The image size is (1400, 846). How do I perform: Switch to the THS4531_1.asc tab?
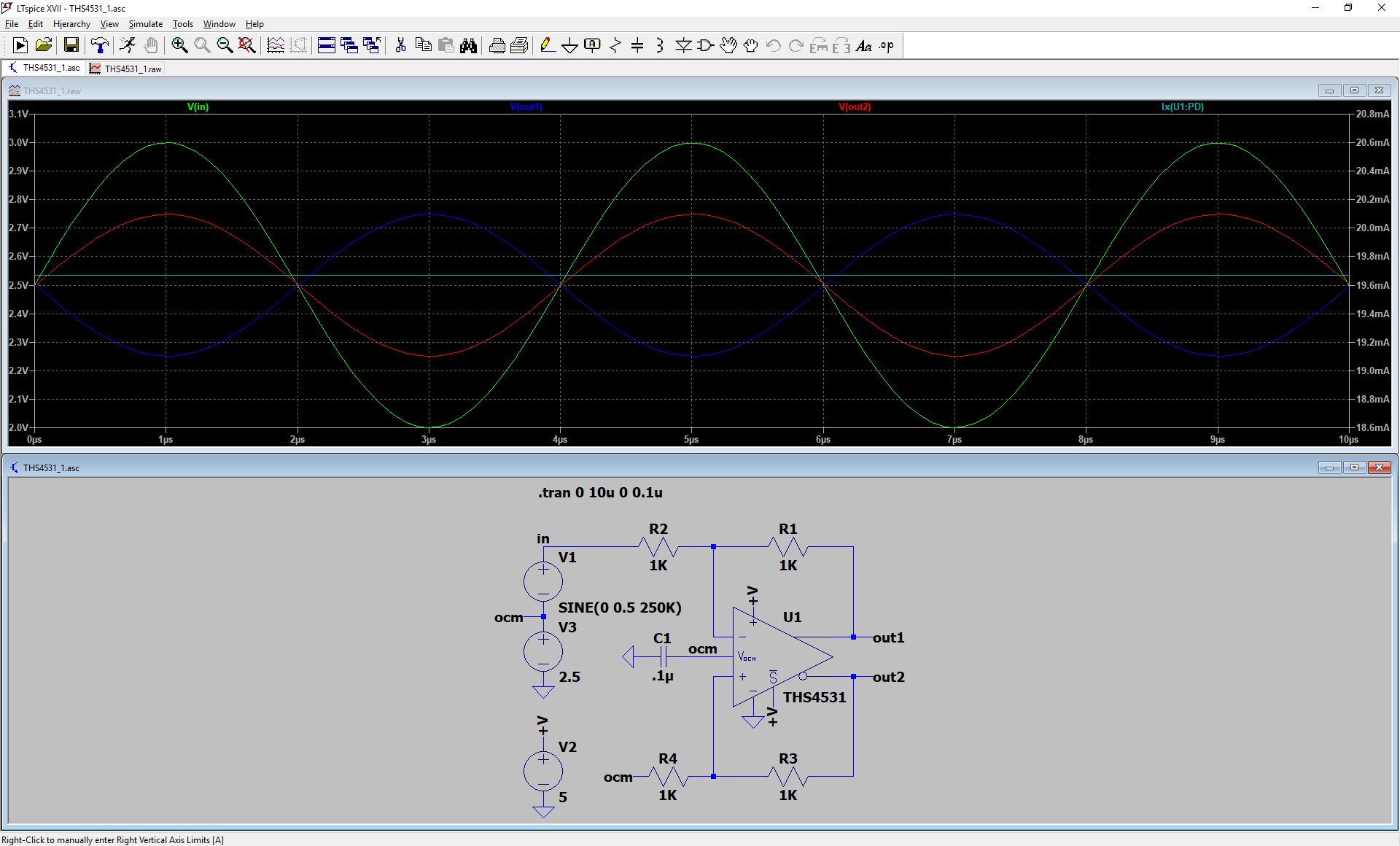point(44,68)
